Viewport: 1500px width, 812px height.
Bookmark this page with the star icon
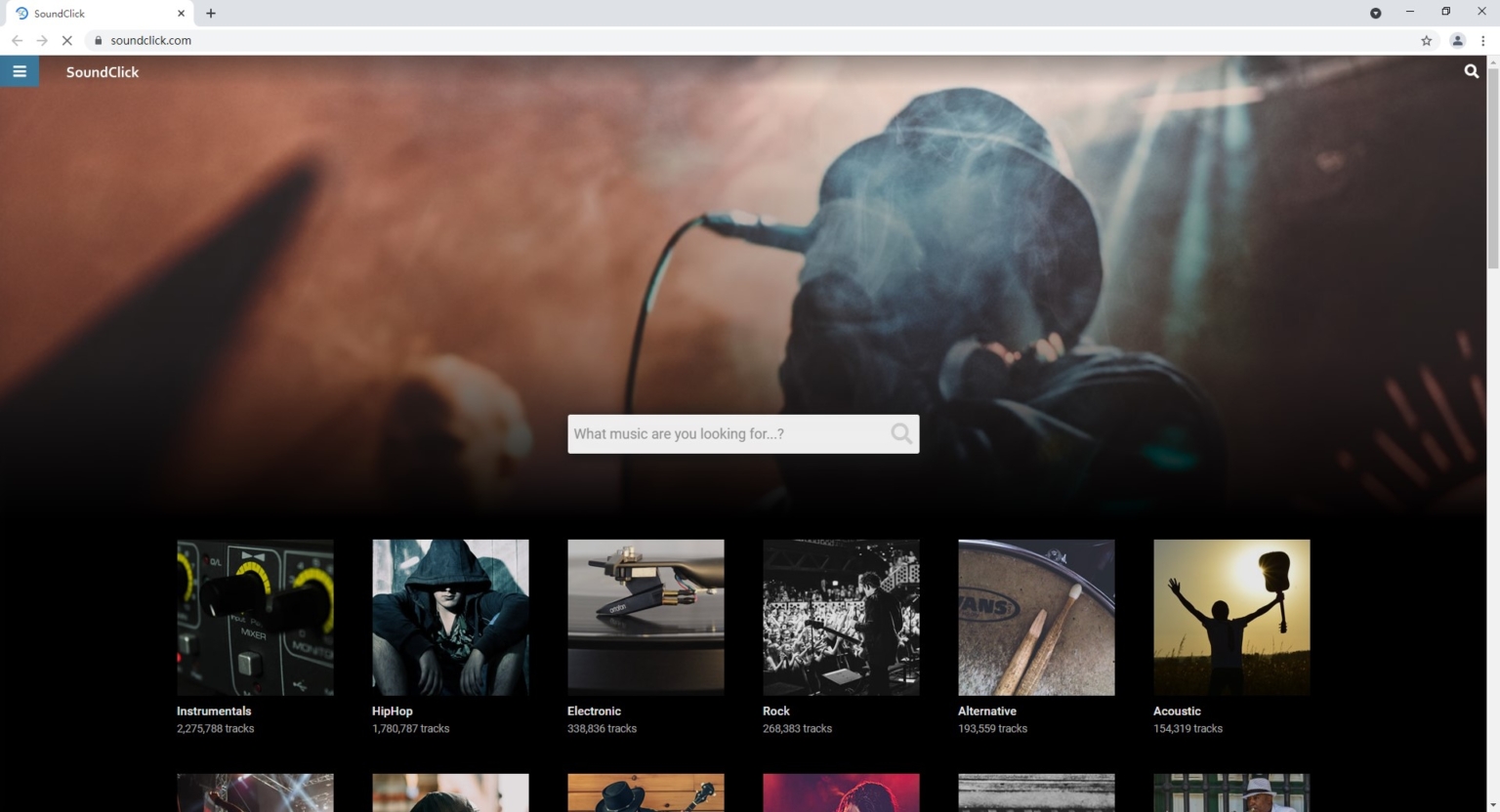click(x=1426, y=40)
